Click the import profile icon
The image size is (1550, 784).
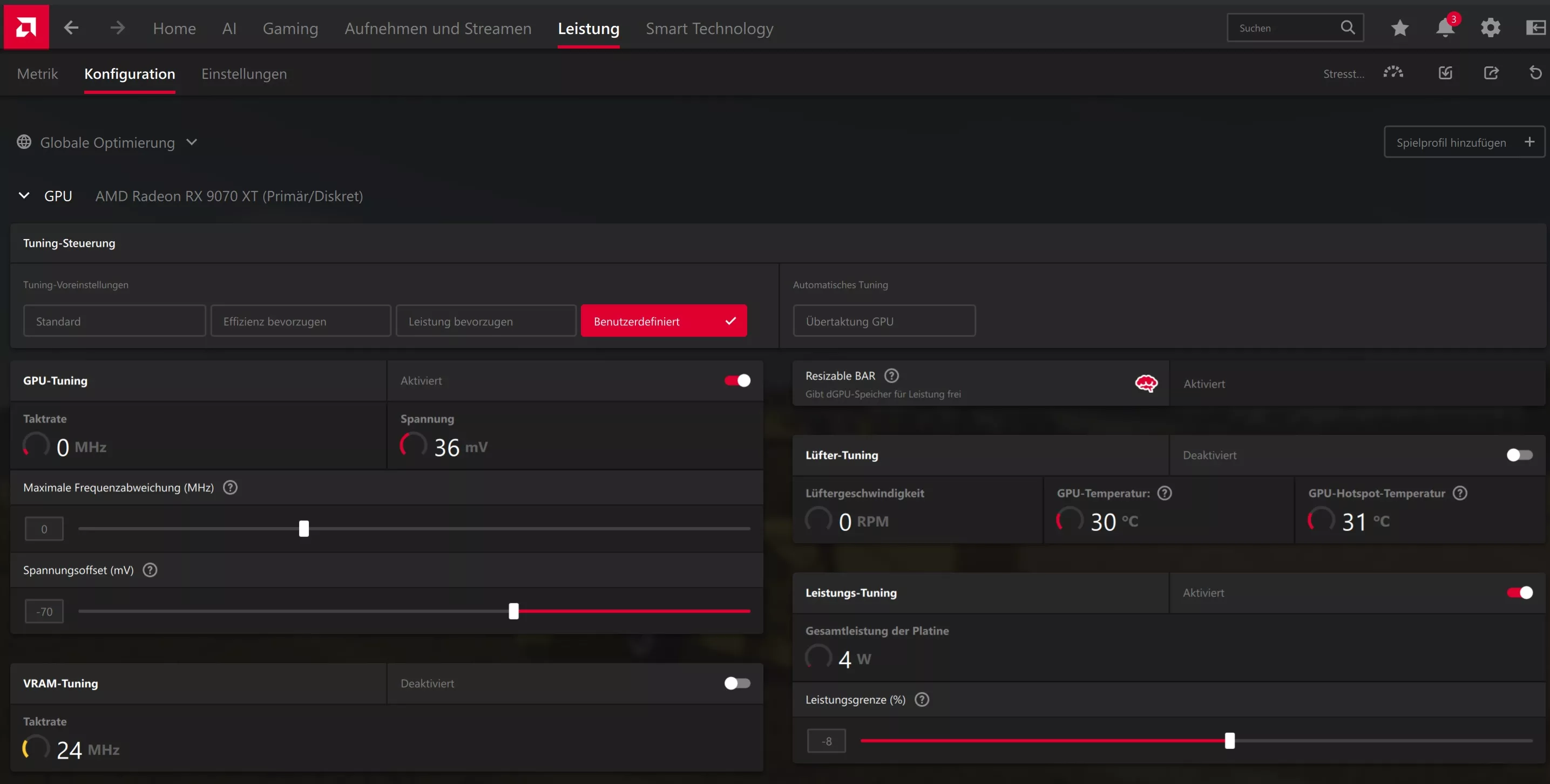[1445, 73]
